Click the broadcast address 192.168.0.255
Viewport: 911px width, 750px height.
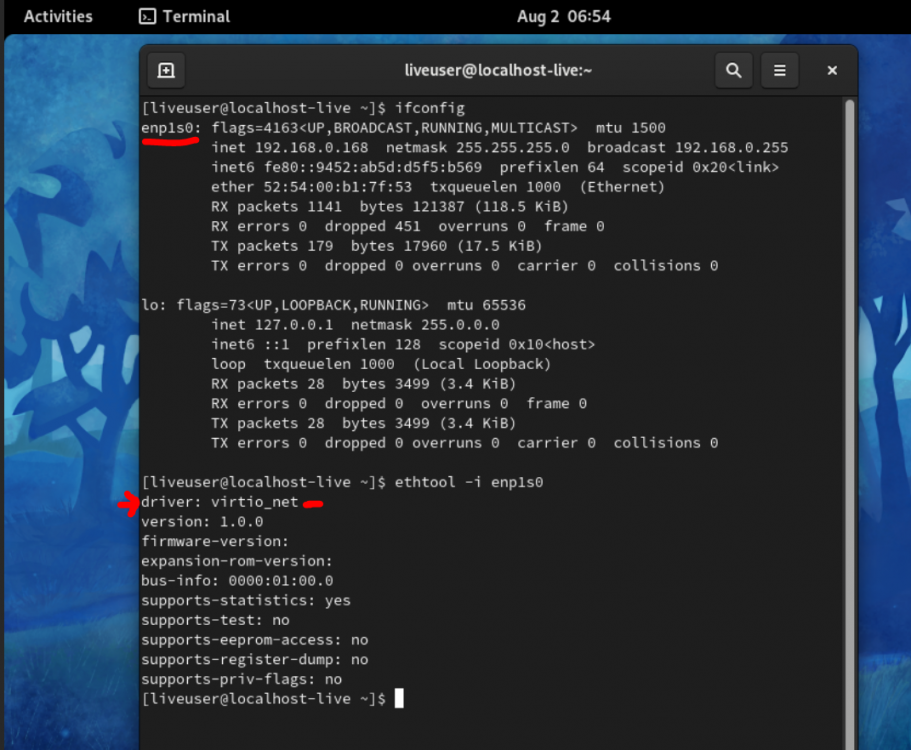(x=731, y=148)
